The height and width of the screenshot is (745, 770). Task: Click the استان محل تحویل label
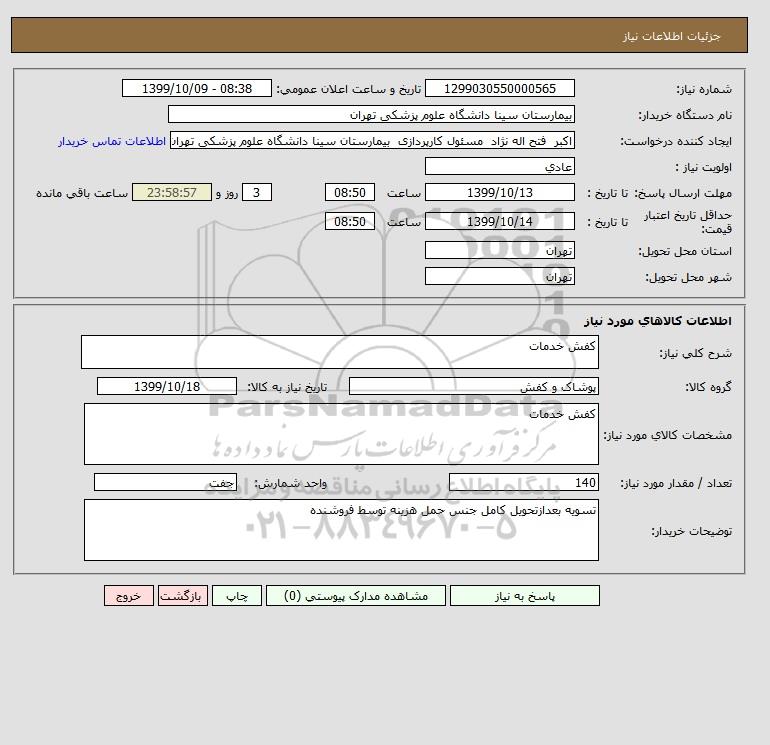[x=685, y=251]
